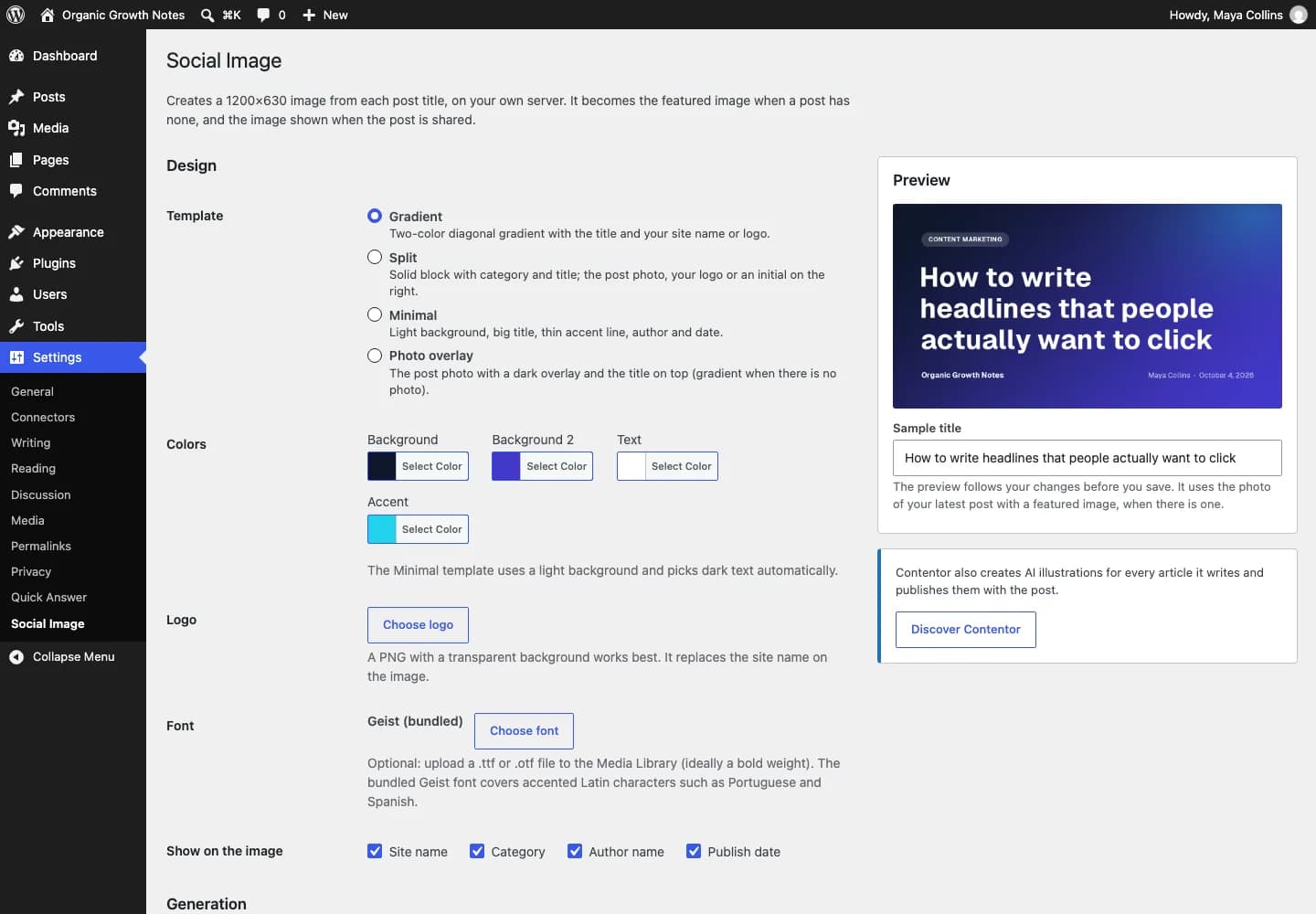Click Discover Contentor button
The height and width of the screenshot is (914, 1316).
(966, 629)
